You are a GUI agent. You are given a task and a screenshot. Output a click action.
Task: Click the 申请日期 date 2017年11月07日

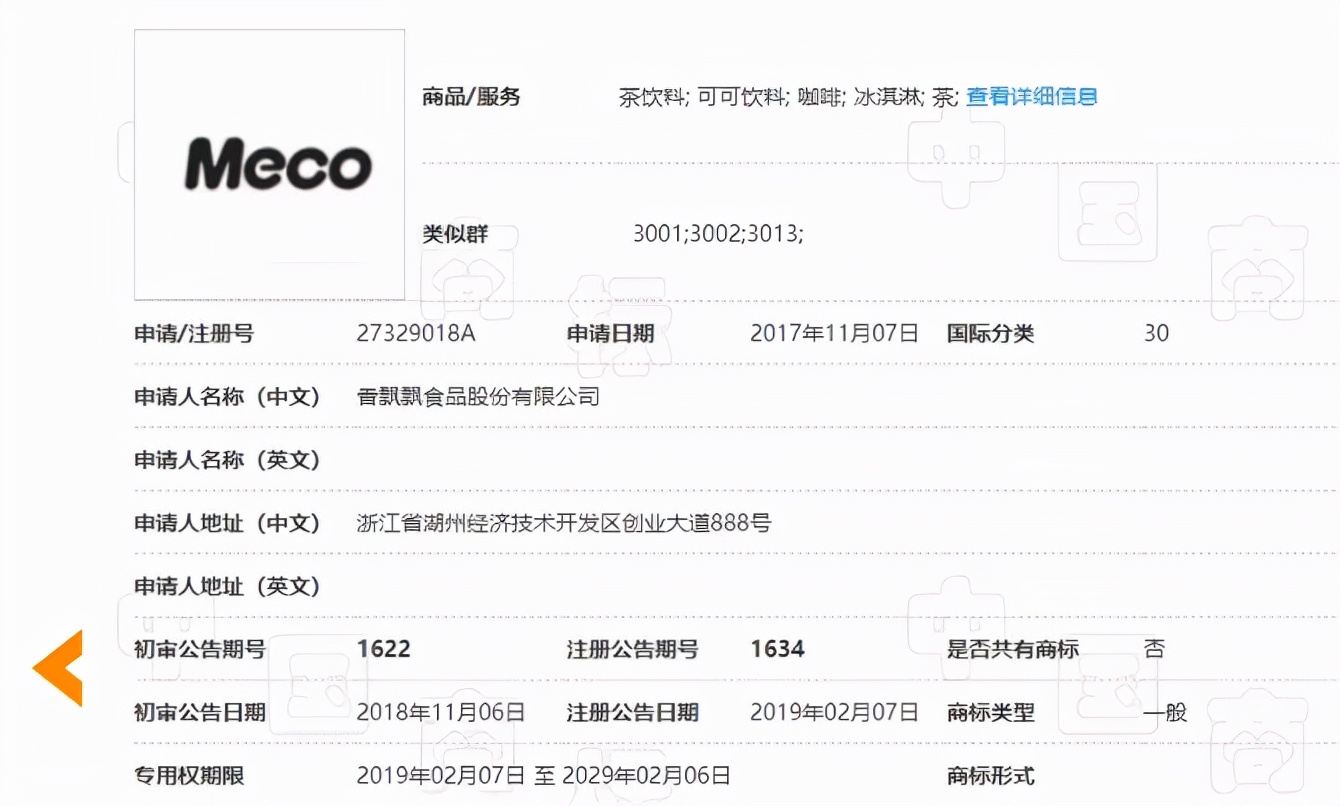[834, 333]
